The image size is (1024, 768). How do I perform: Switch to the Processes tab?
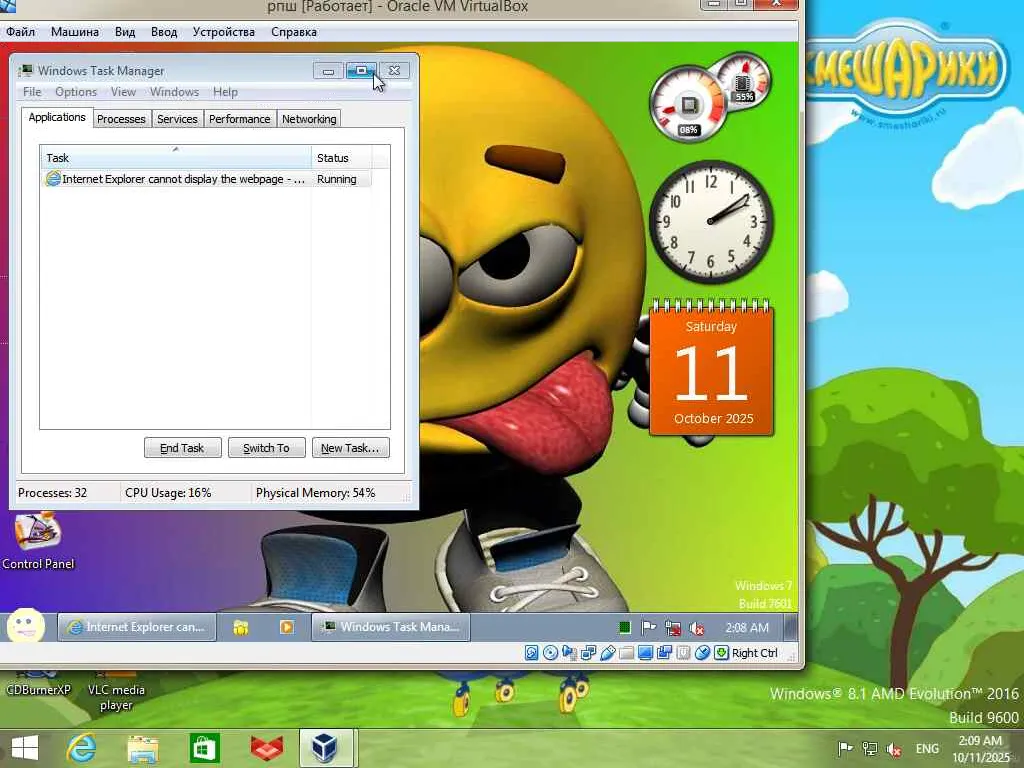point(121,119)
